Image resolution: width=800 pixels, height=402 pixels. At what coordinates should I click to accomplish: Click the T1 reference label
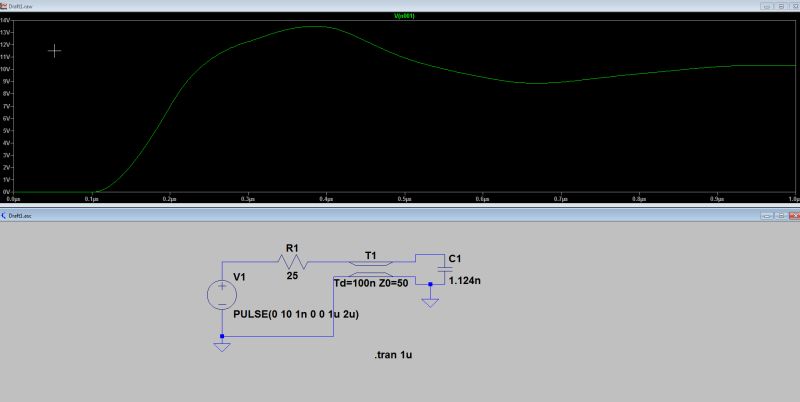[370, 255]
